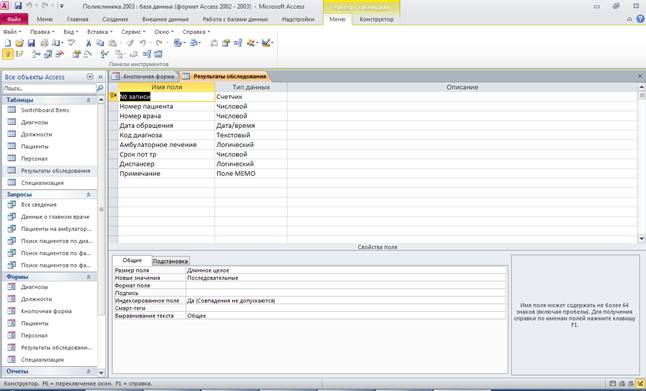The image size is (646, 391).
Task: Click the Copy toolbar icon
Action: point(100,43)
